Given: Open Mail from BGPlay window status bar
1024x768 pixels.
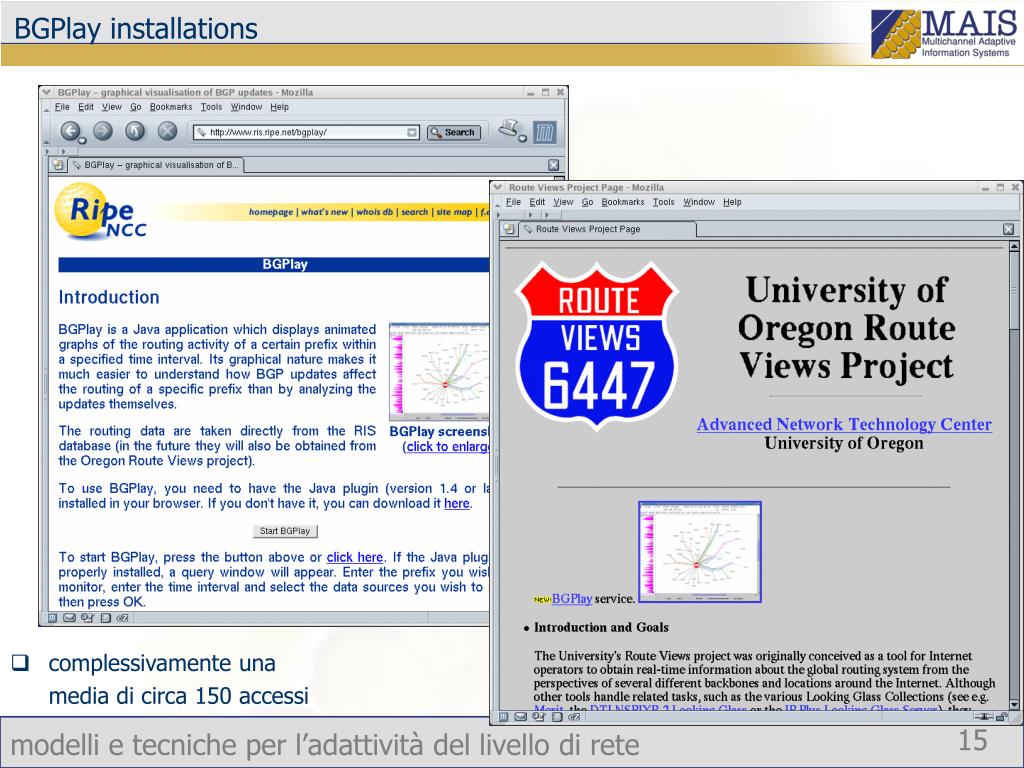Looking at the screenshot, I should tap(69, 618).
